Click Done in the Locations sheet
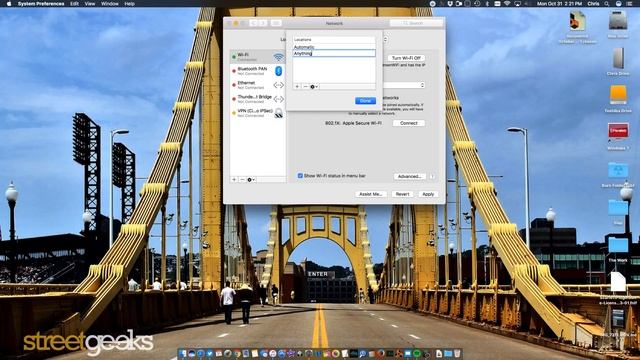Screen dimensions: 640x360 point(365,100)
